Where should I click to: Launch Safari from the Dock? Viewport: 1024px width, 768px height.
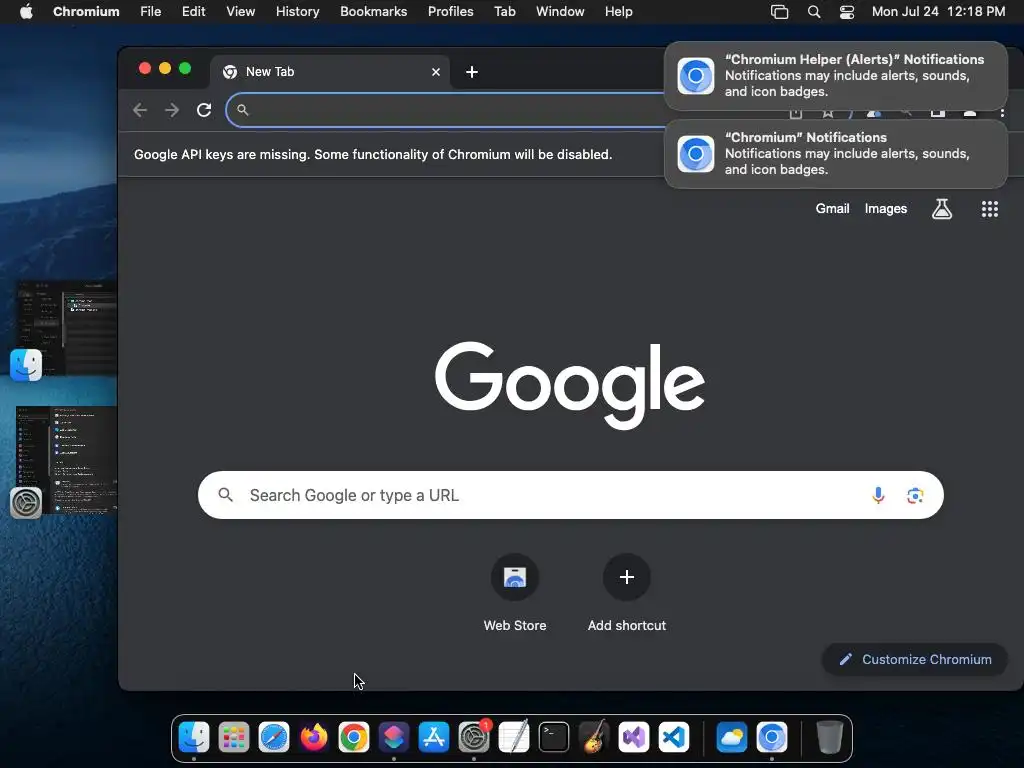[274, 738]
